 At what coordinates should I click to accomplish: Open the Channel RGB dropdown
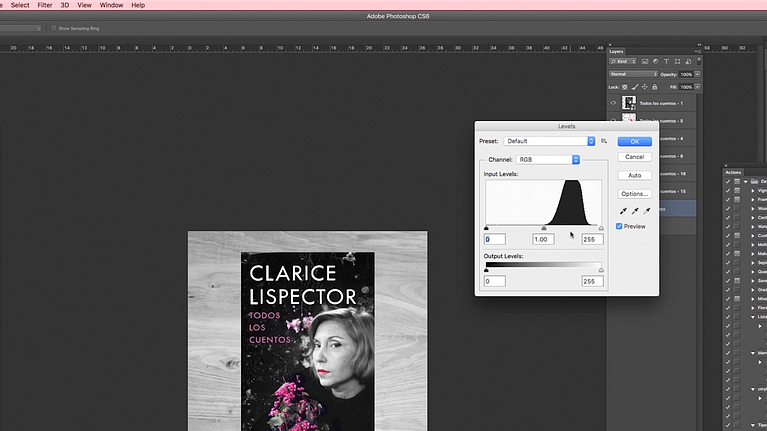click(x=548, y=159)
